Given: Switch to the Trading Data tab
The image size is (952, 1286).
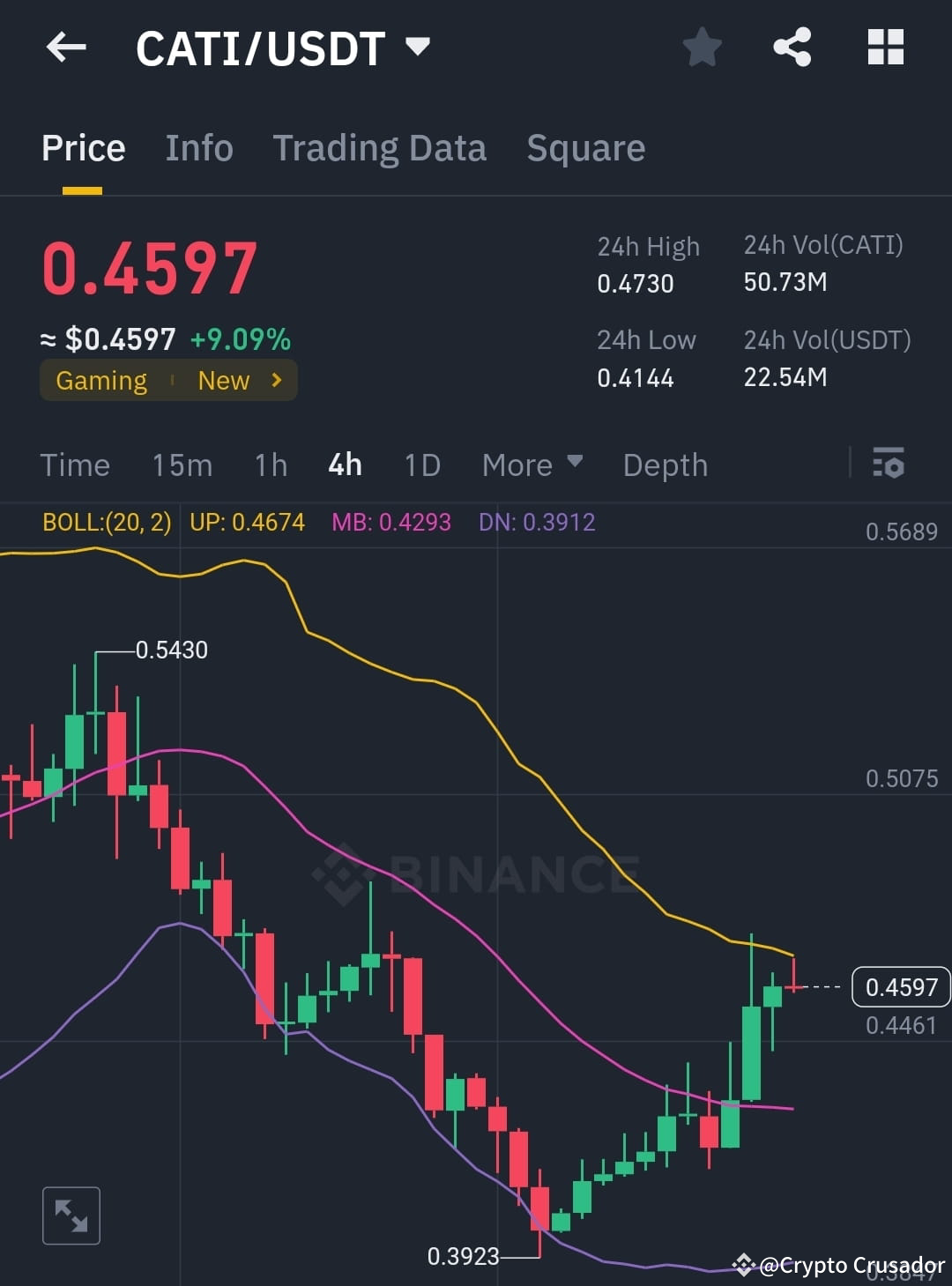Looking at the screenshot, I should tap(380, 147).
